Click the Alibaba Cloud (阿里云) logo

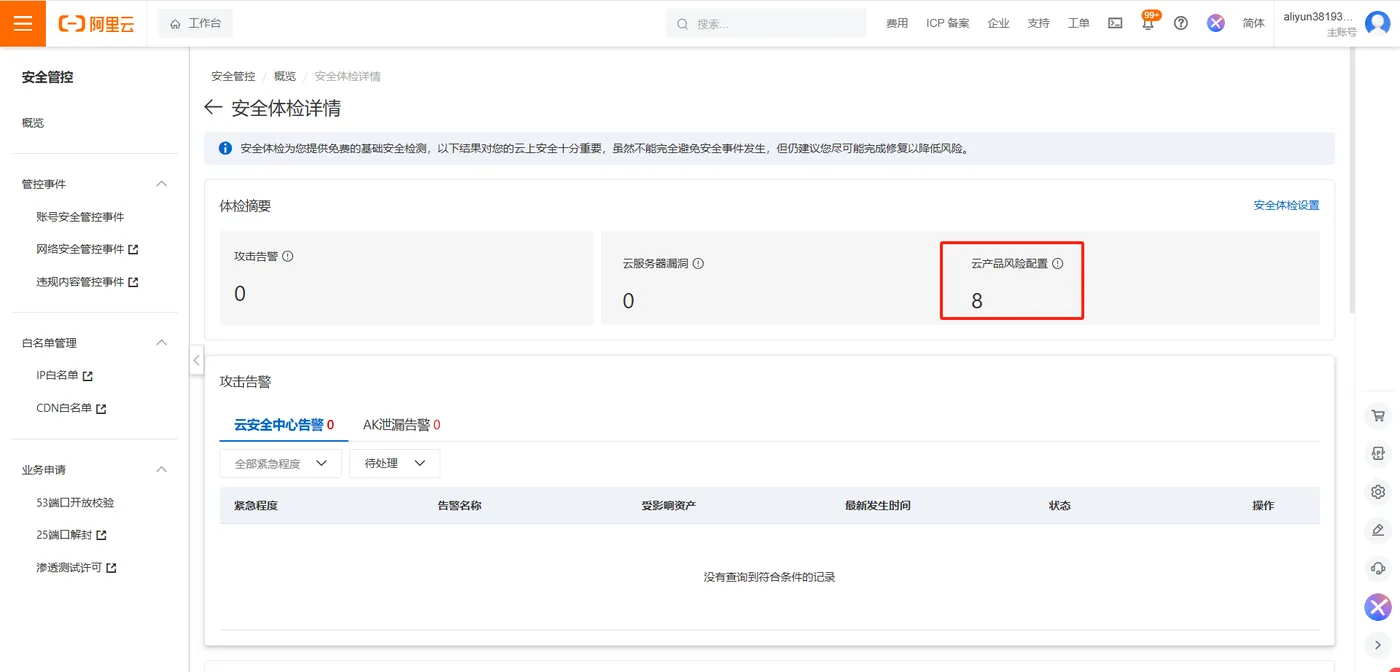point(96,23)
